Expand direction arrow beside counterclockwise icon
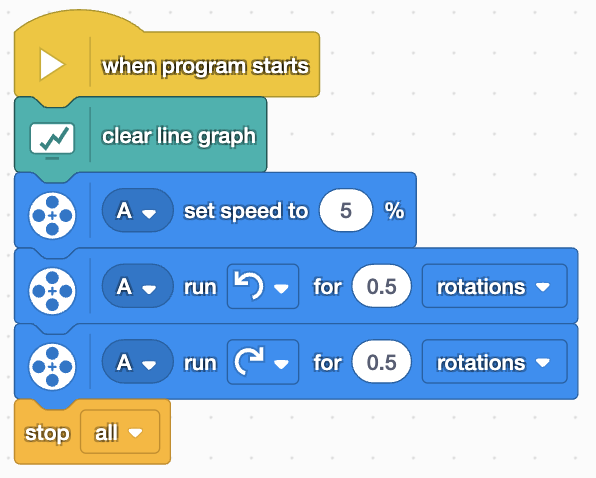596x478 pixels. pos(281,290)
